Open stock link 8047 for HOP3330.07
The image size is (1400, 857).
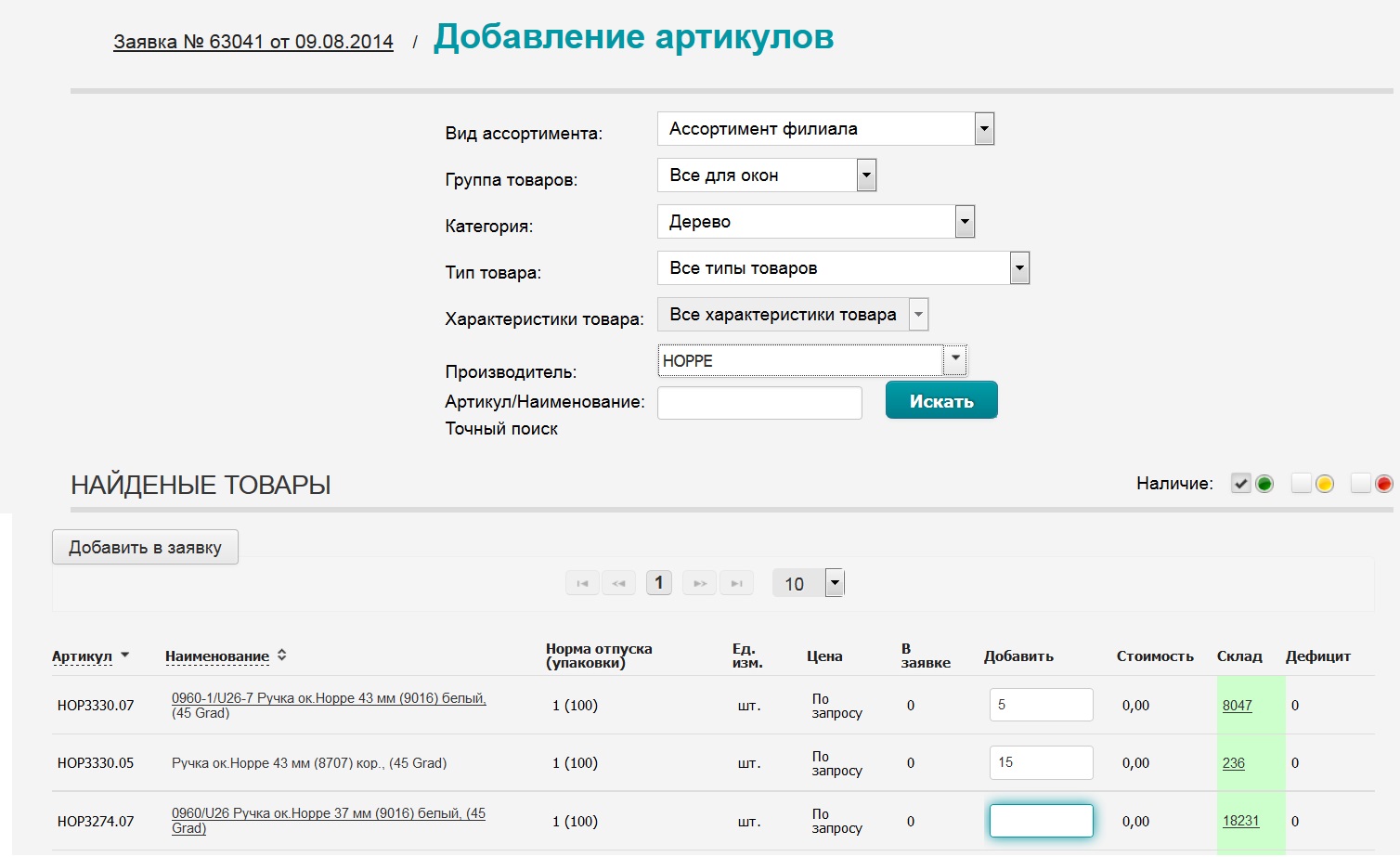click(x=1237, y=706)
